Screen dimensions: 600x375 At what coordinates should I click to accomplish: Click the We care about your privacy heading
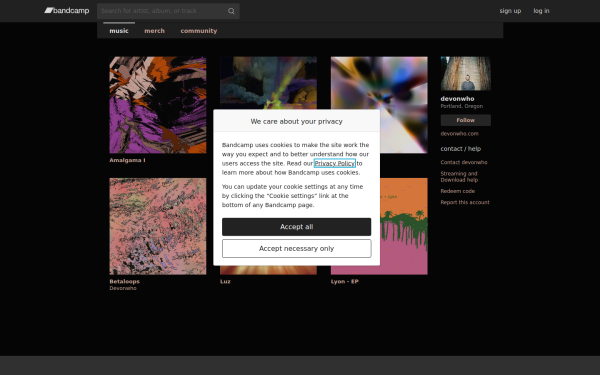tap(297, 121)
